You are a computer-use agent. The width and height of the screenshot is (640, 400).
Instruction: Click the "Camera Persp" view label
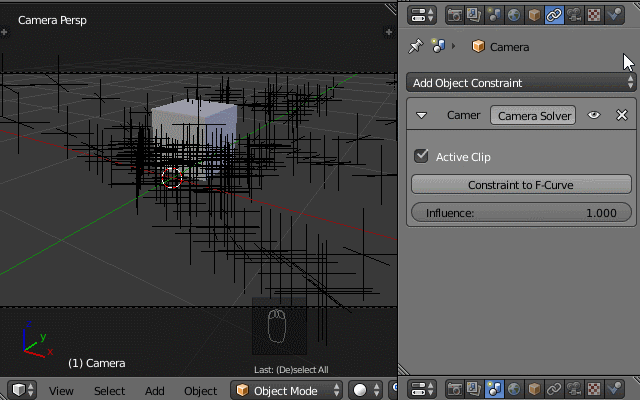click(52, 20)
